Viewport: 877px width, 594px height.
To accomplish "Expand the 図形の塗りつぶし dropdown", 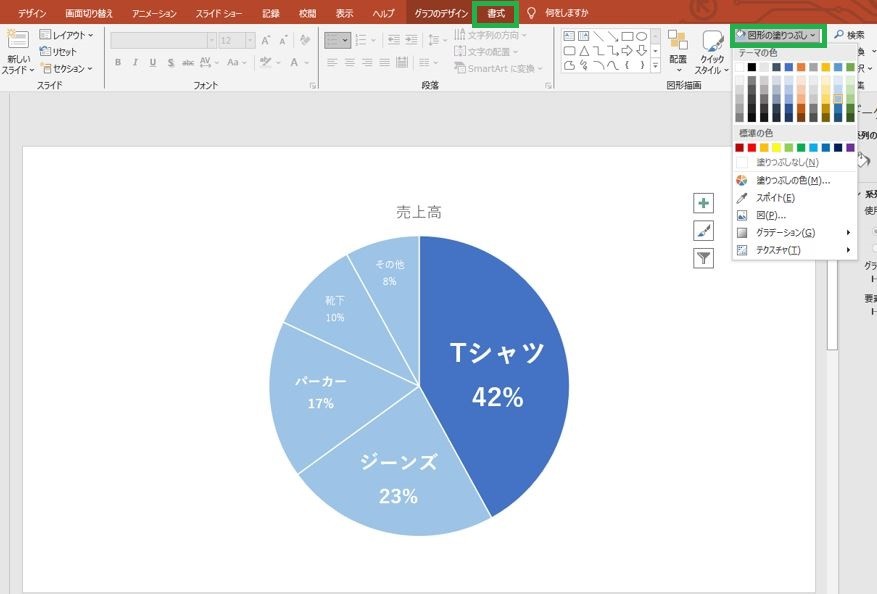I will 778,35.
